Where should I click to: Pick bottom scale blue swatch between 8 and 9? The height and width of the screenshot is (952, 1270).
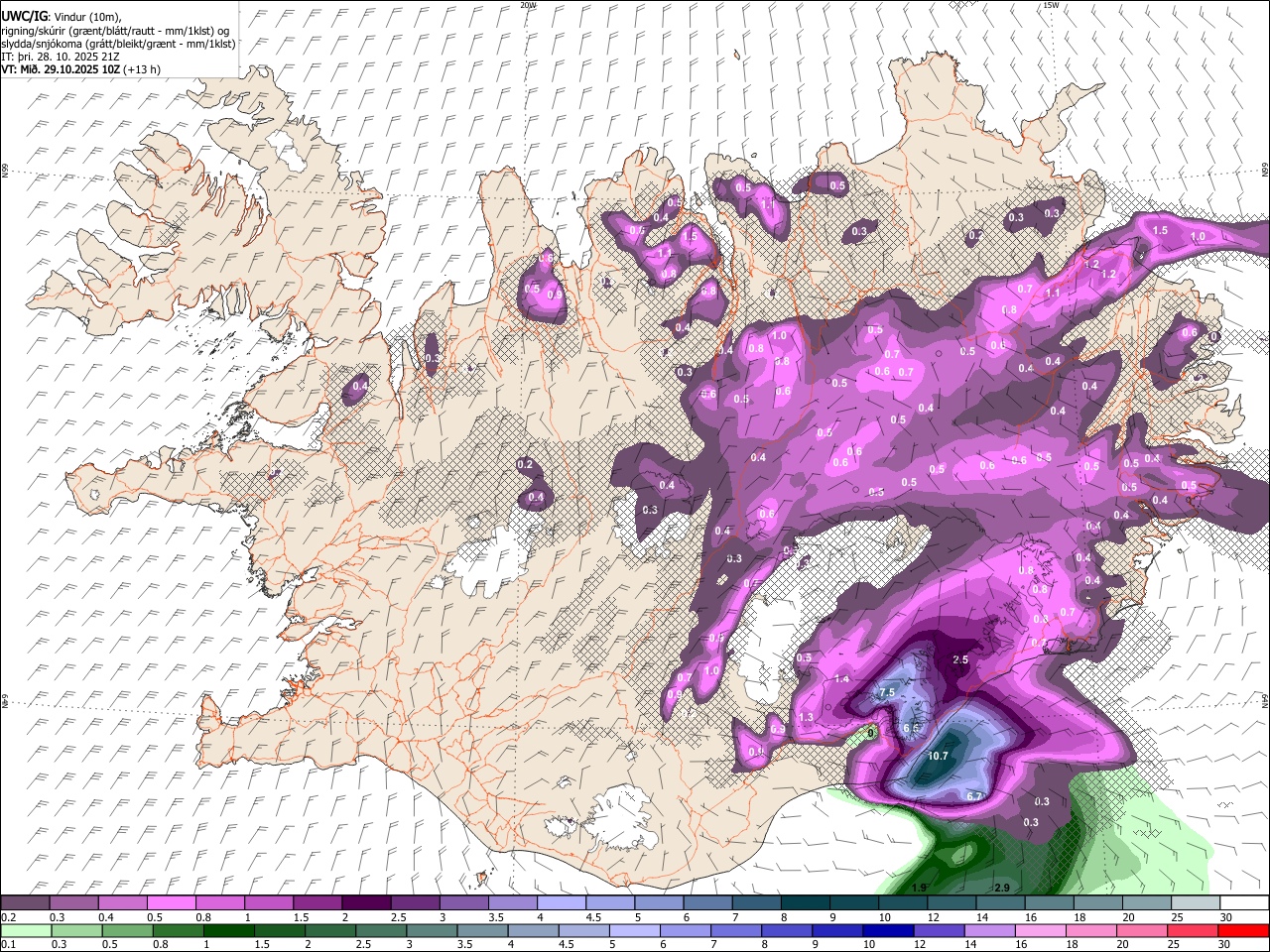pyautogui.click(x=787, y=931)
